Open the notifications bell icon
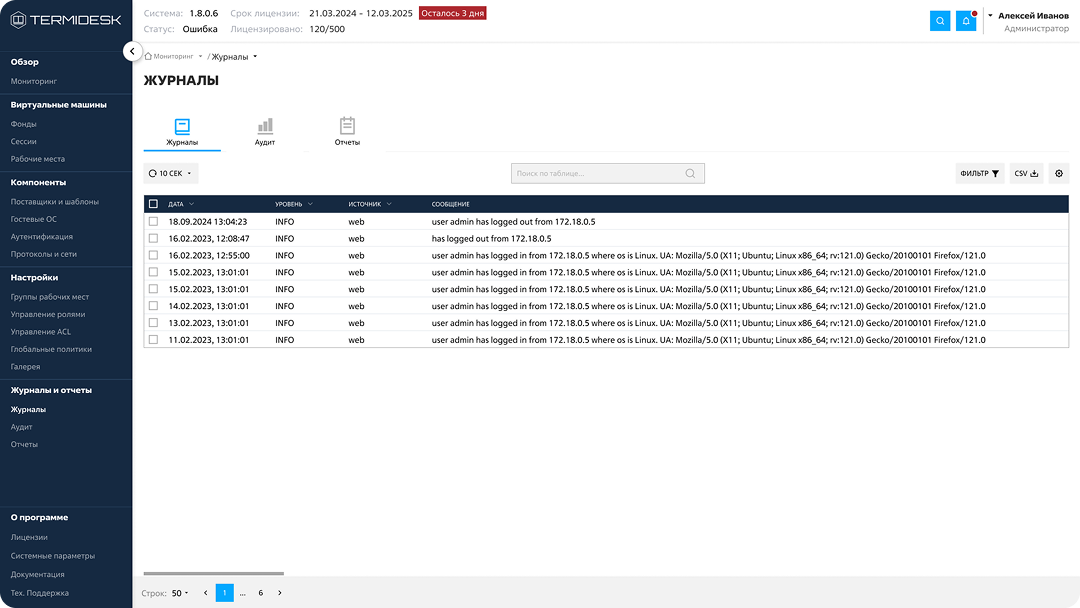Viewport: 1080px width, 608px height. click(x=966, y=21)
